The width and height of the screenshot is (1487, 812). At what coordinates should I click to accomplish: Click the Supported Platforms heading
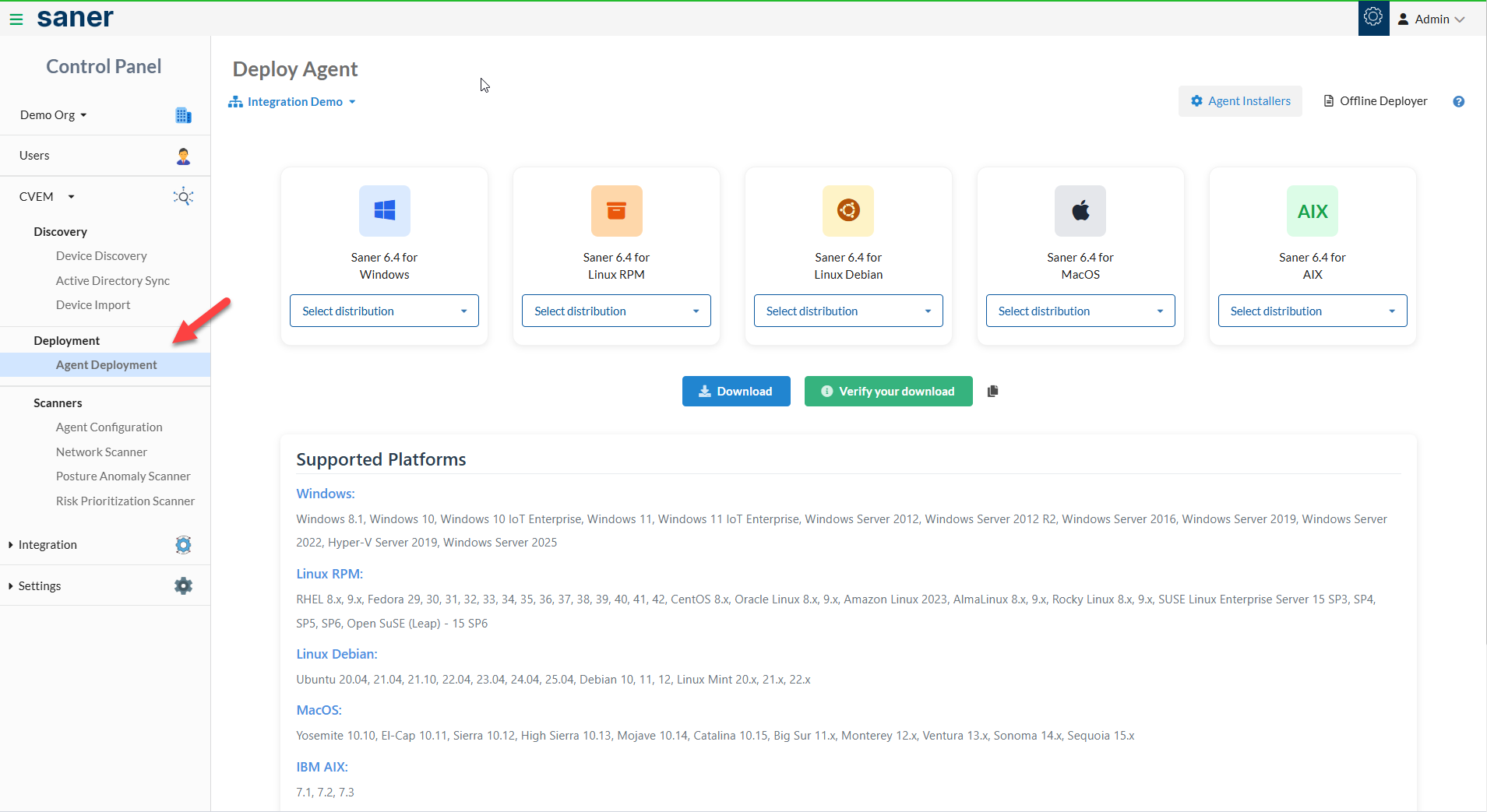pos(381,459)
